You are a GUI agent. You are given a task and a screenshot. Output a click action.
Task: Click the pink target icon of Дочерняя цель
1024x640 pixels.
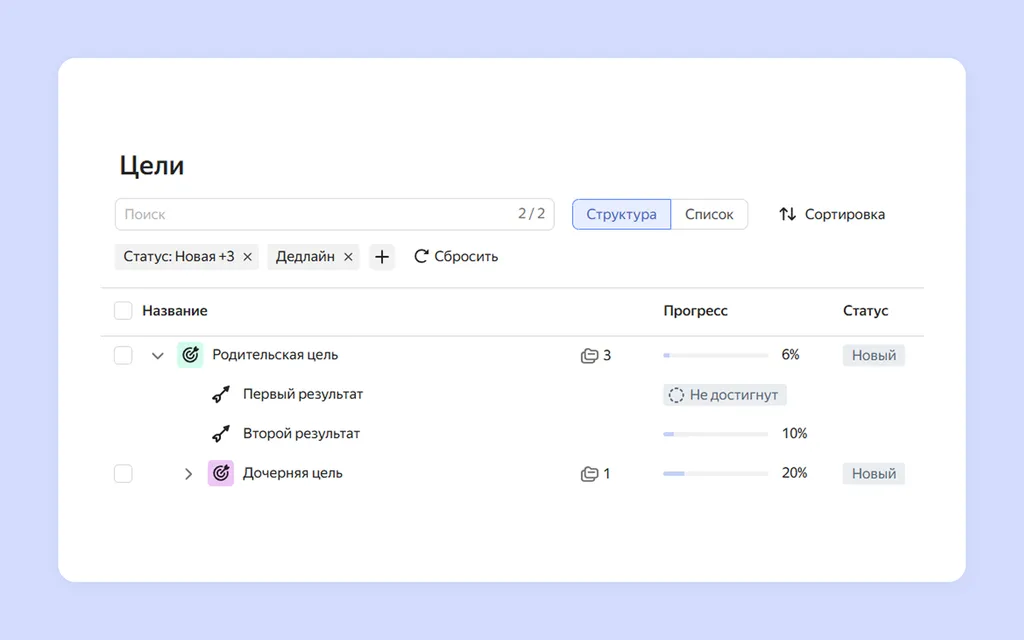tap(221, 473)
